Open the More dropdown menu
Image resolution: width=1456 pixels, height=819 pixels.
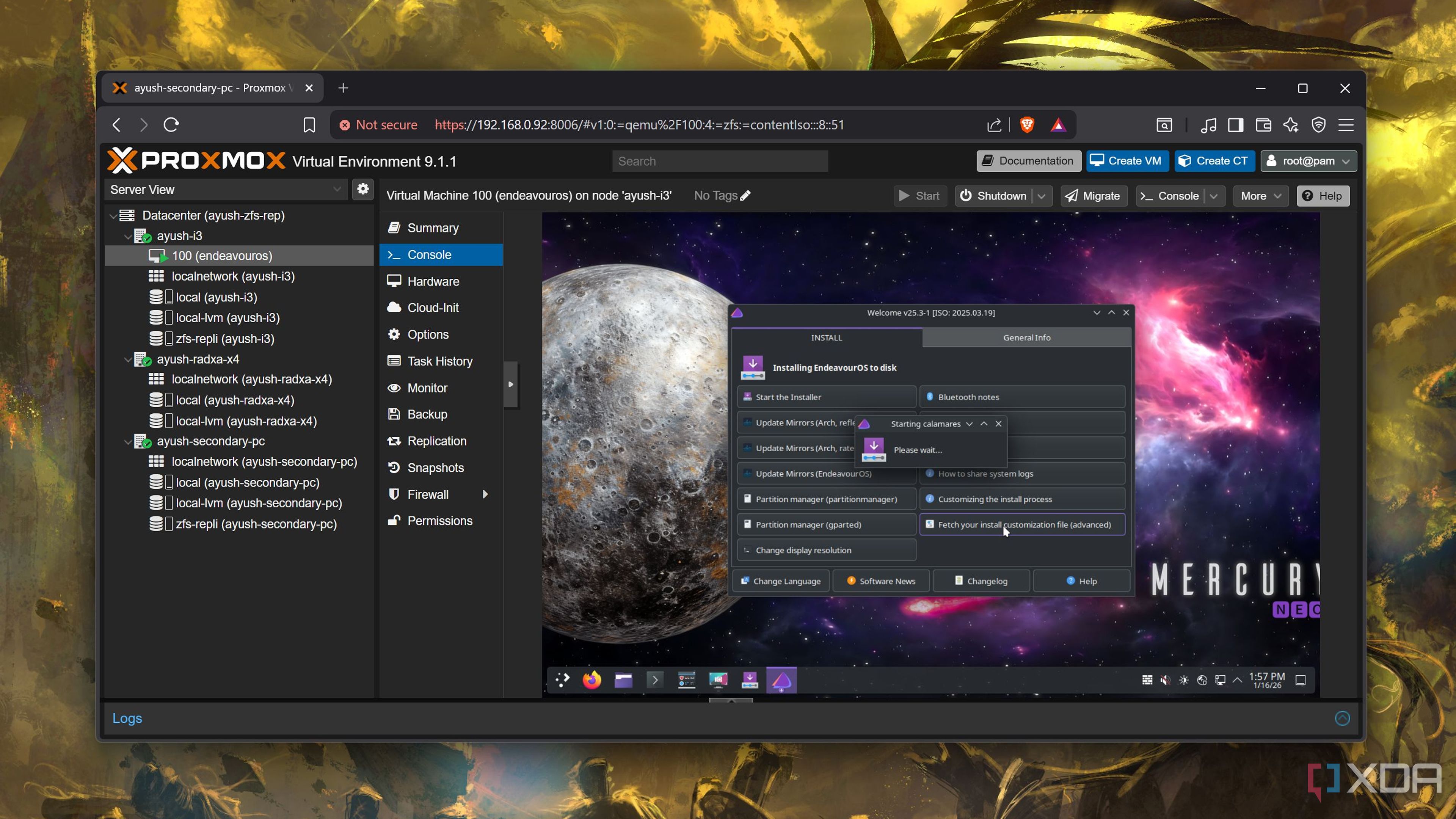1260,196
